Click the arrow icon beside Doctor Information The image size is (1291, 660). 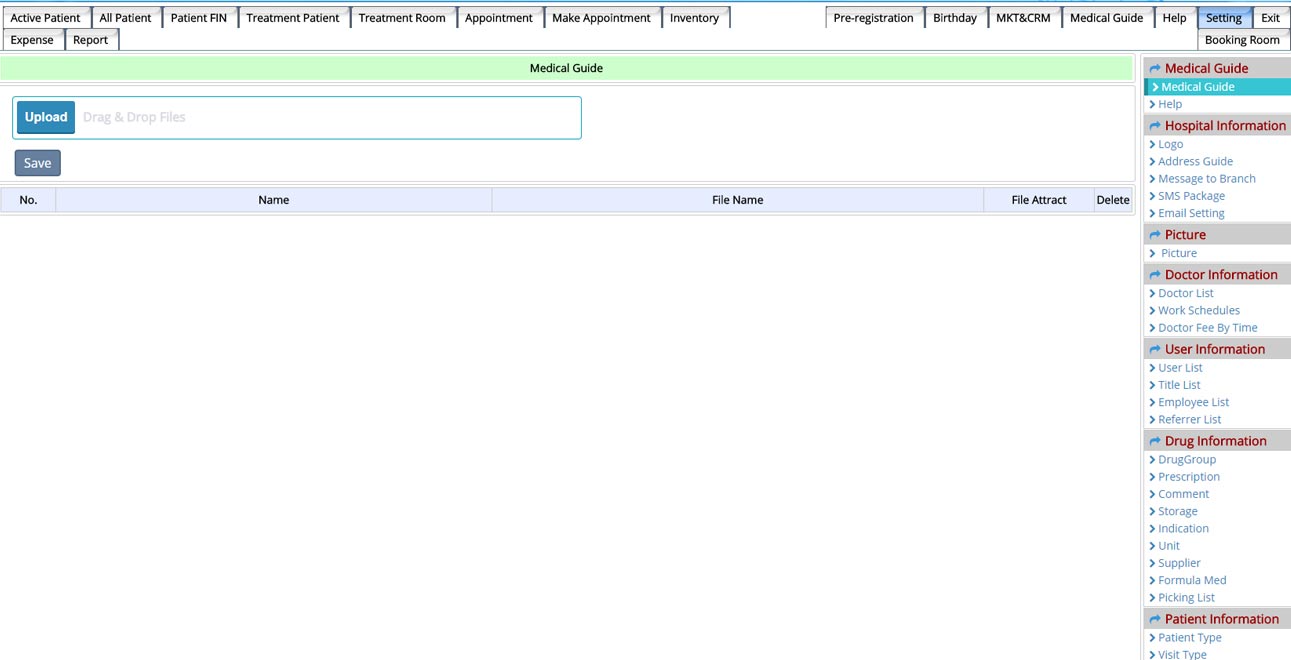[x=1155, y=275]
